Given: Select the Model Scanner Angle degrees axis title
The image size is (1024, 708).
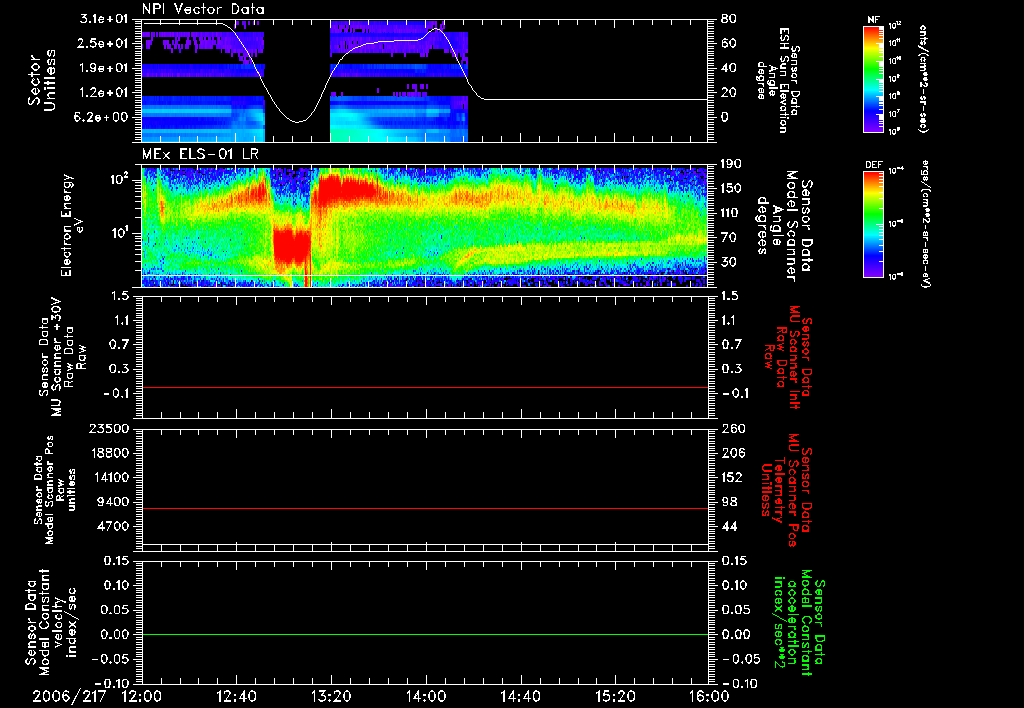Looking at the screenshot, I should 786,225.
